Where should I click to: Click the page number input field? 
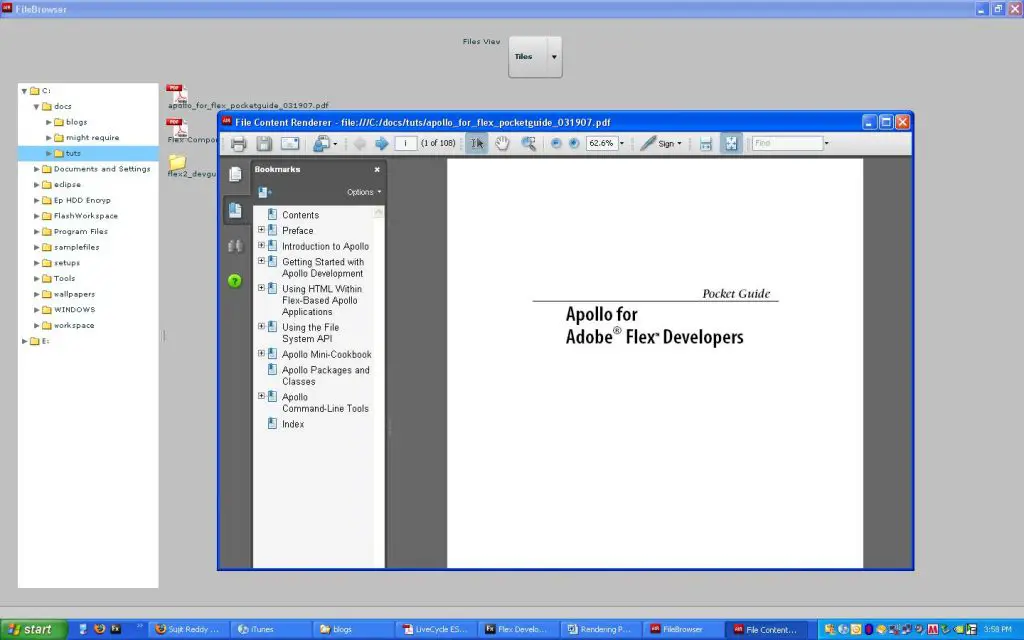pyautogui.click(x=406, y=143)
